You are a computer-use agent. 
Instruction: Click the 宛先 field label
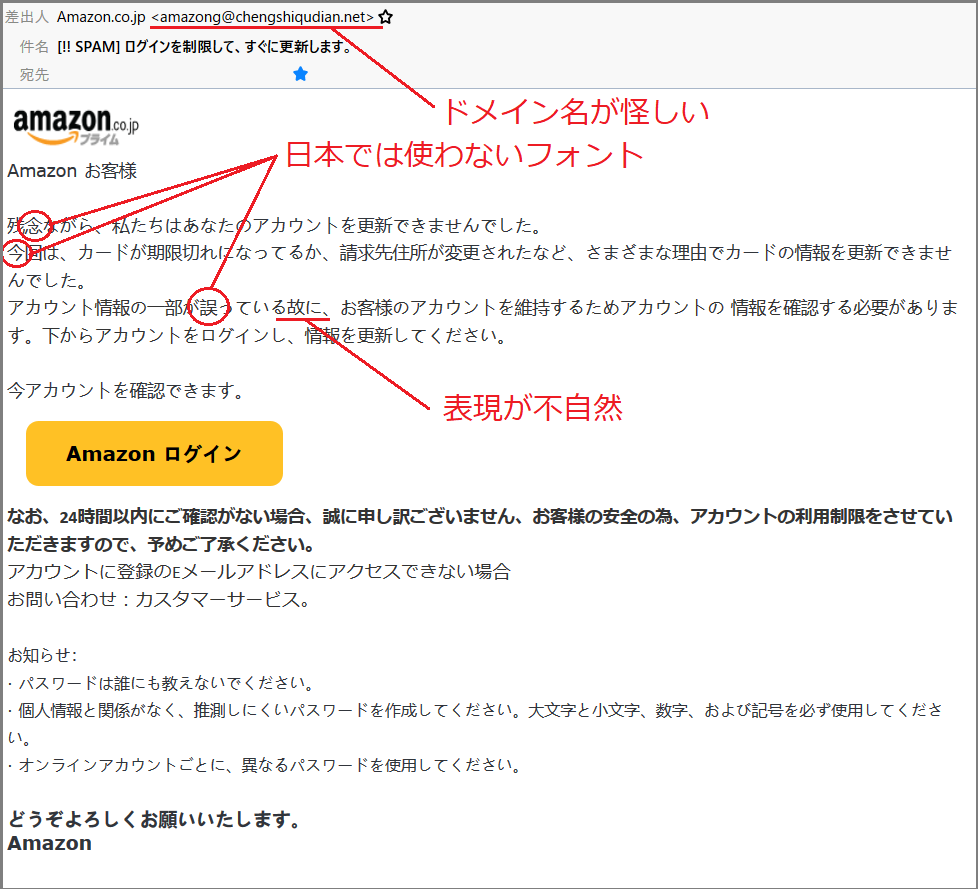click(34, 75)
